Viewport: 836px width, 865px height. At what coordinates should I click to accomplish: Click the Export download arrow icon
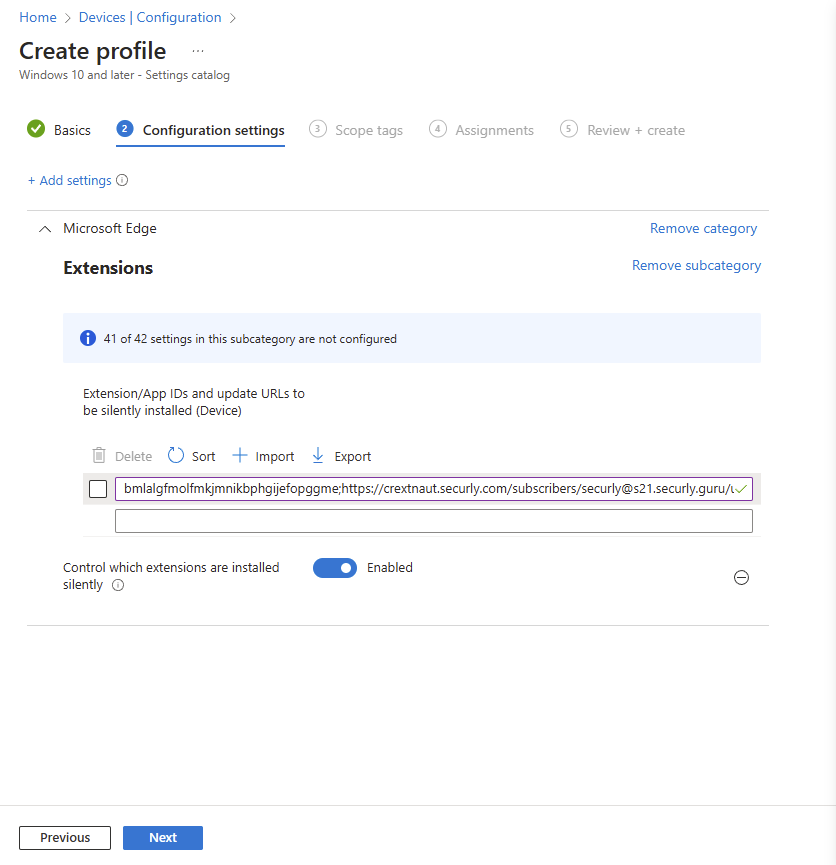tap(318, 456)
